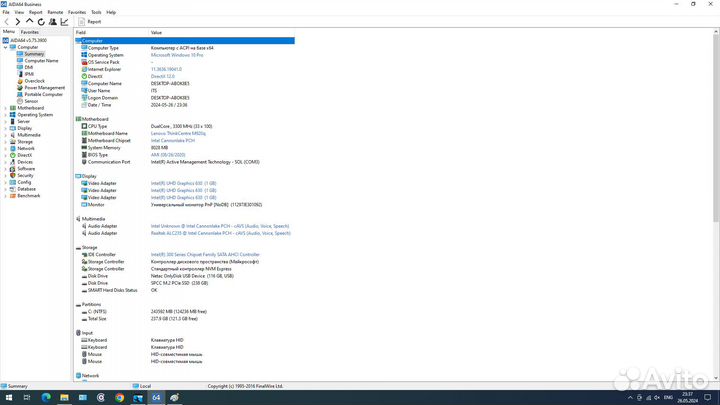This screenshot has height=405, width=720.
Task: Open the graph chart toolbar icon
Action: [64, 22]
